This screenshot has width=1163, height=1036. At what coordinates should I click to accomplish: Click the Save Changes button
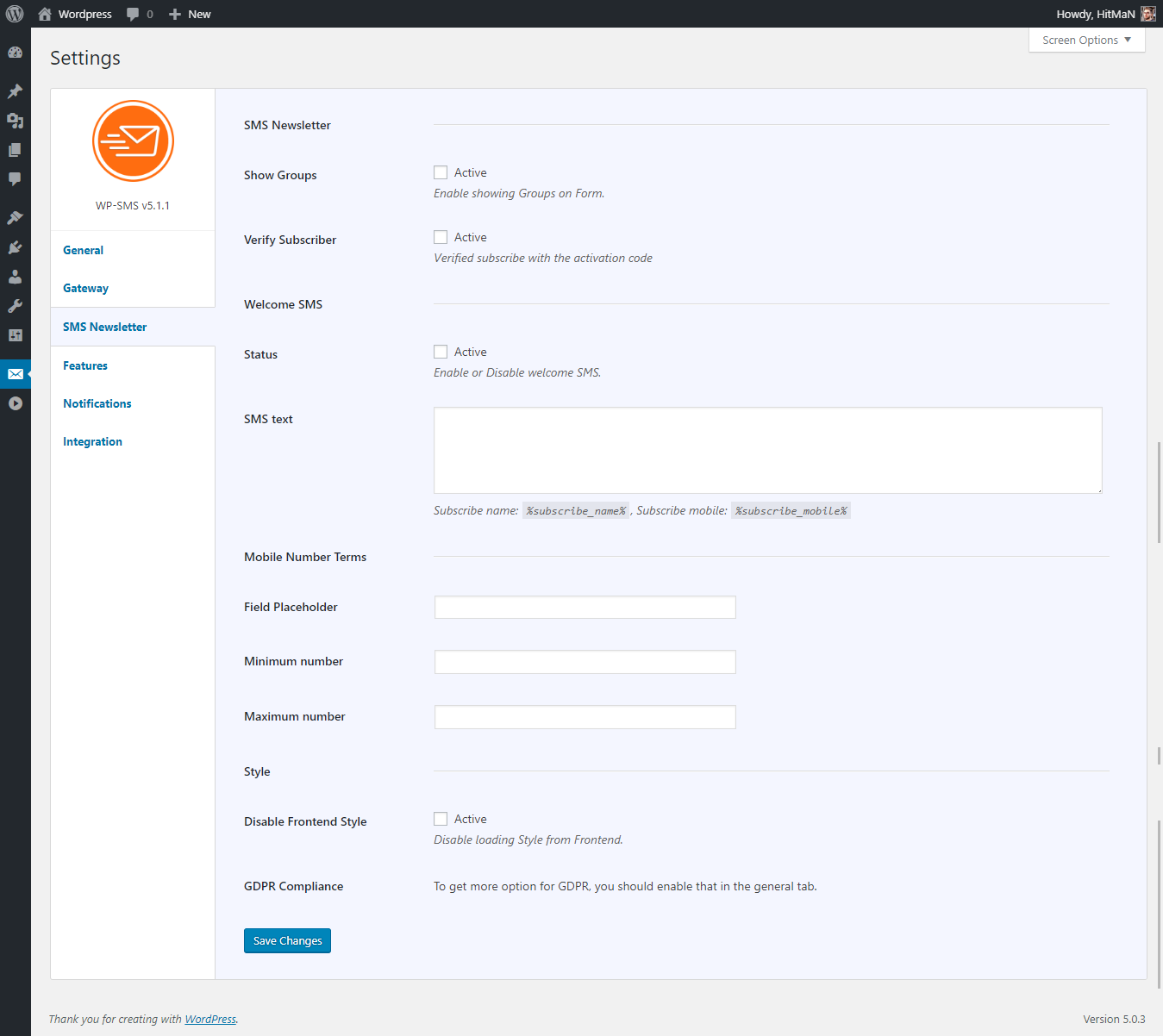(287, 940)
